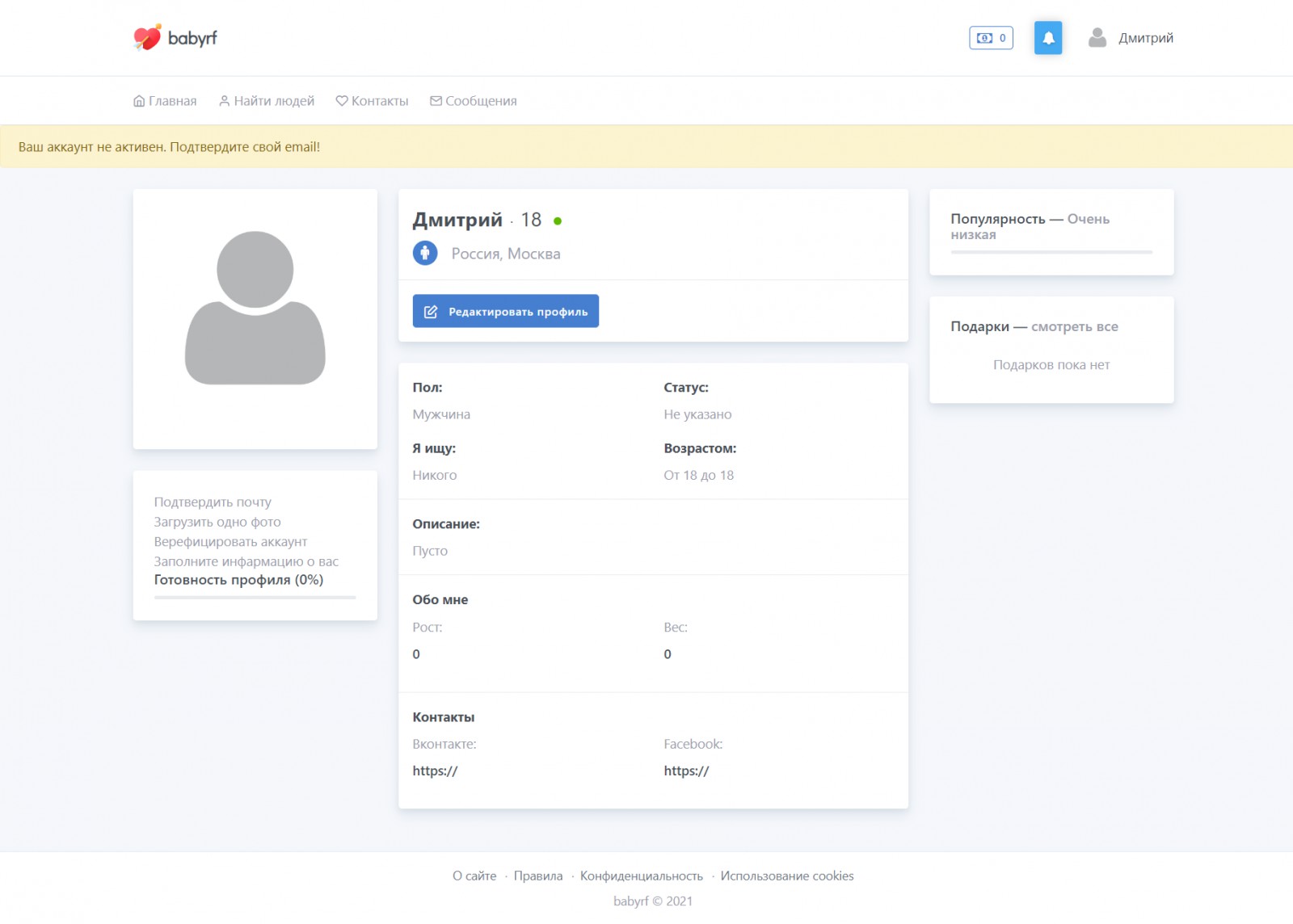Click the male gender icon by Россия, Москва
1293x924 pixels.
[x=425, y=253]
